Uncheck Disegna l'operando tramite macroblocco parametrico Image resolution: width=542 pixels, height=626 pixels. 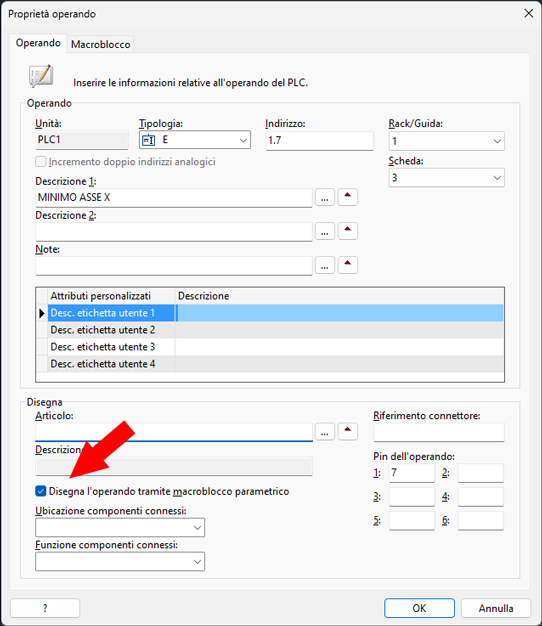click(41, 491)
